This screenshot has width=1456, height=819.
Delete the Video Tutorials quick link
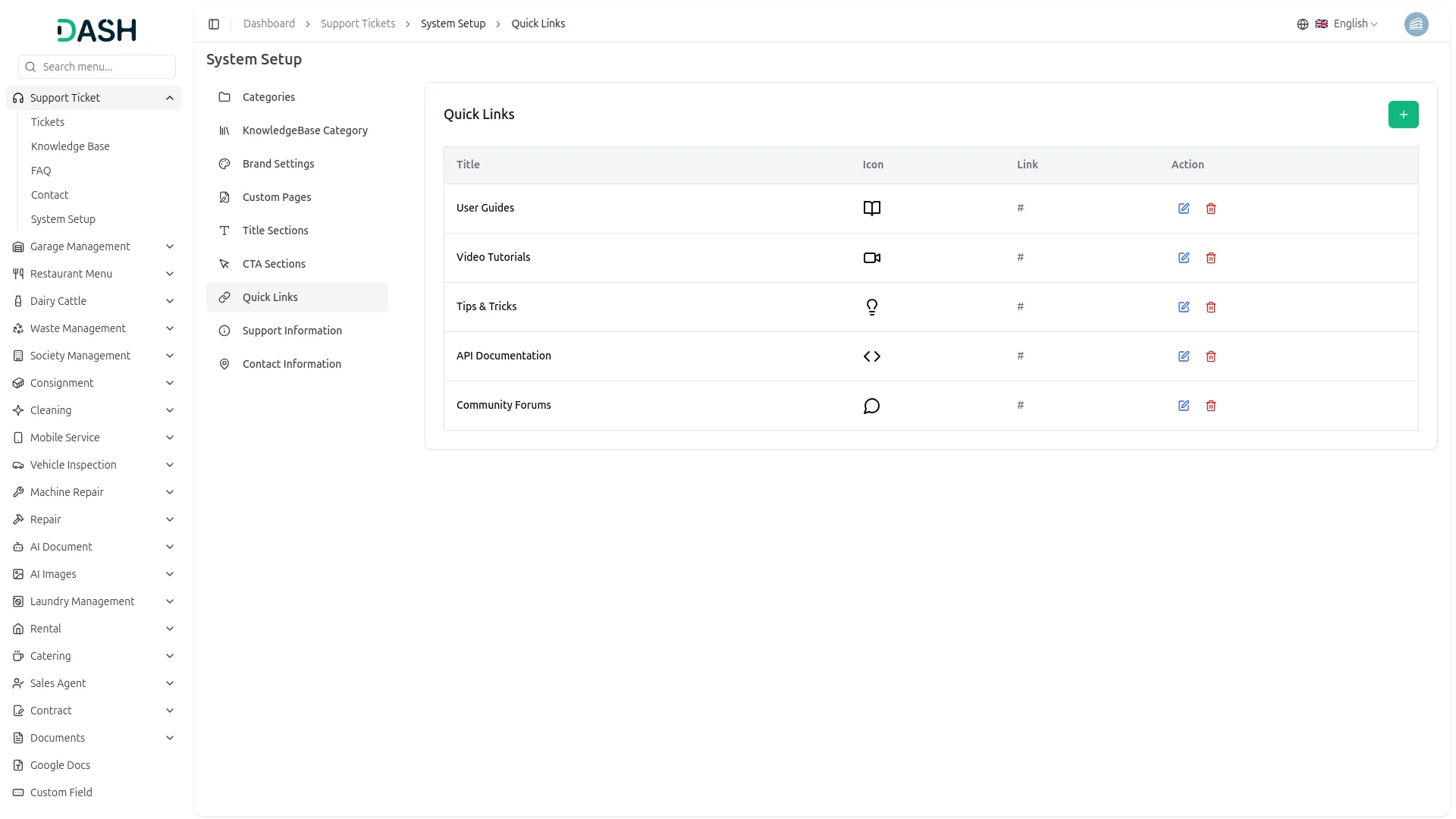1210,258
